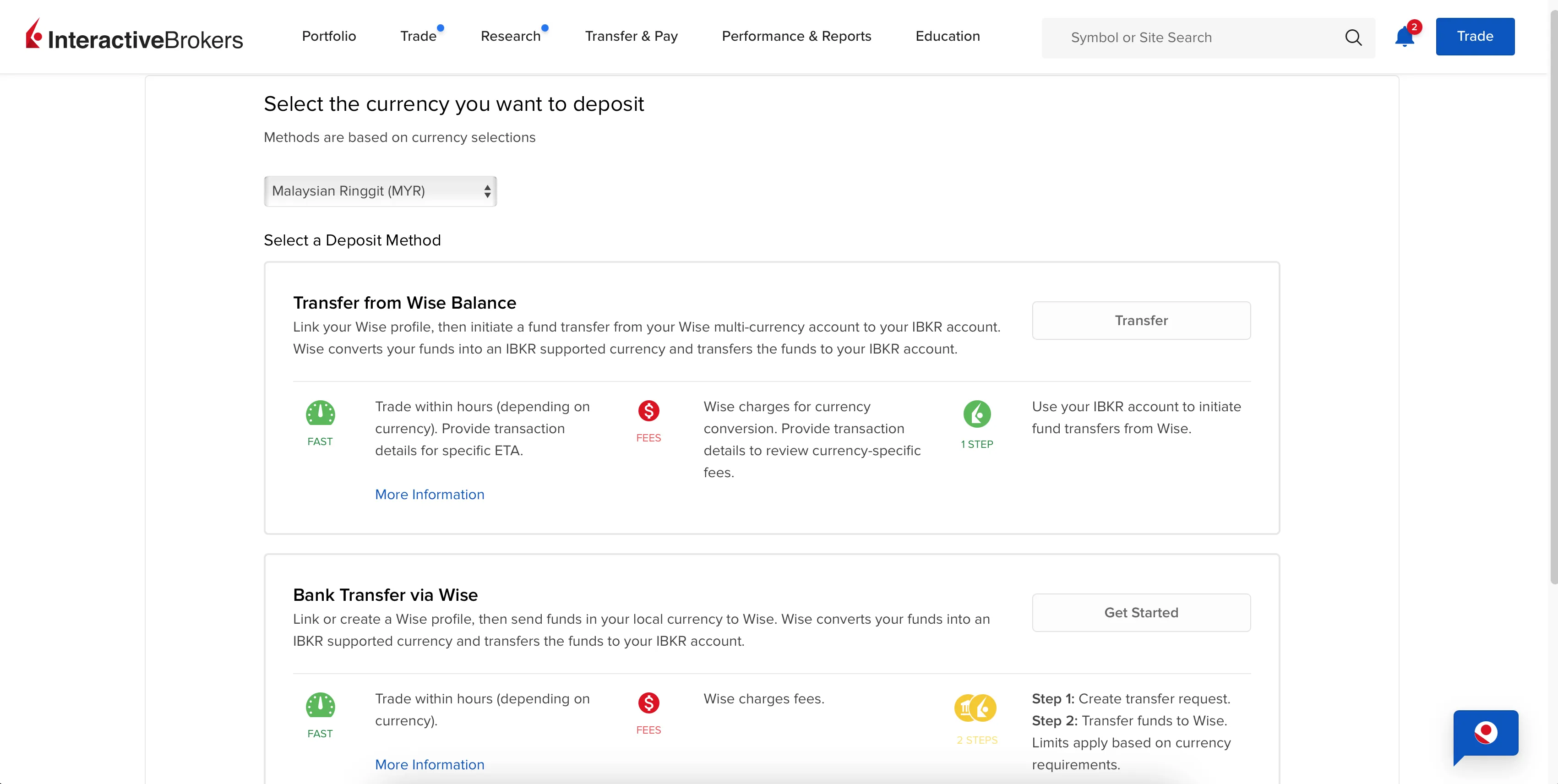This screenshot has width=1558, height=784.
Task: Click the search magnifier icon
Action: (x=1353, y=38)
